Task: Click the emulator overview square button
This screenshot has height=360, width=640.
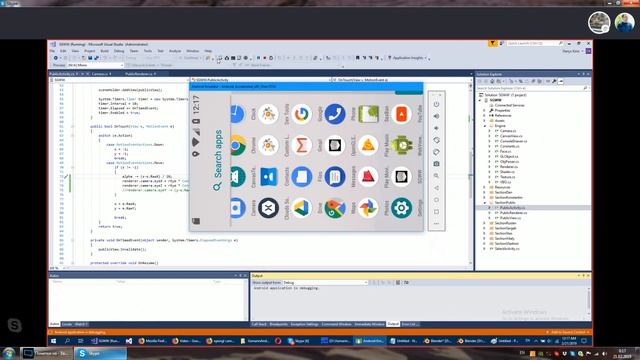Action: click(x=436, y=212)
